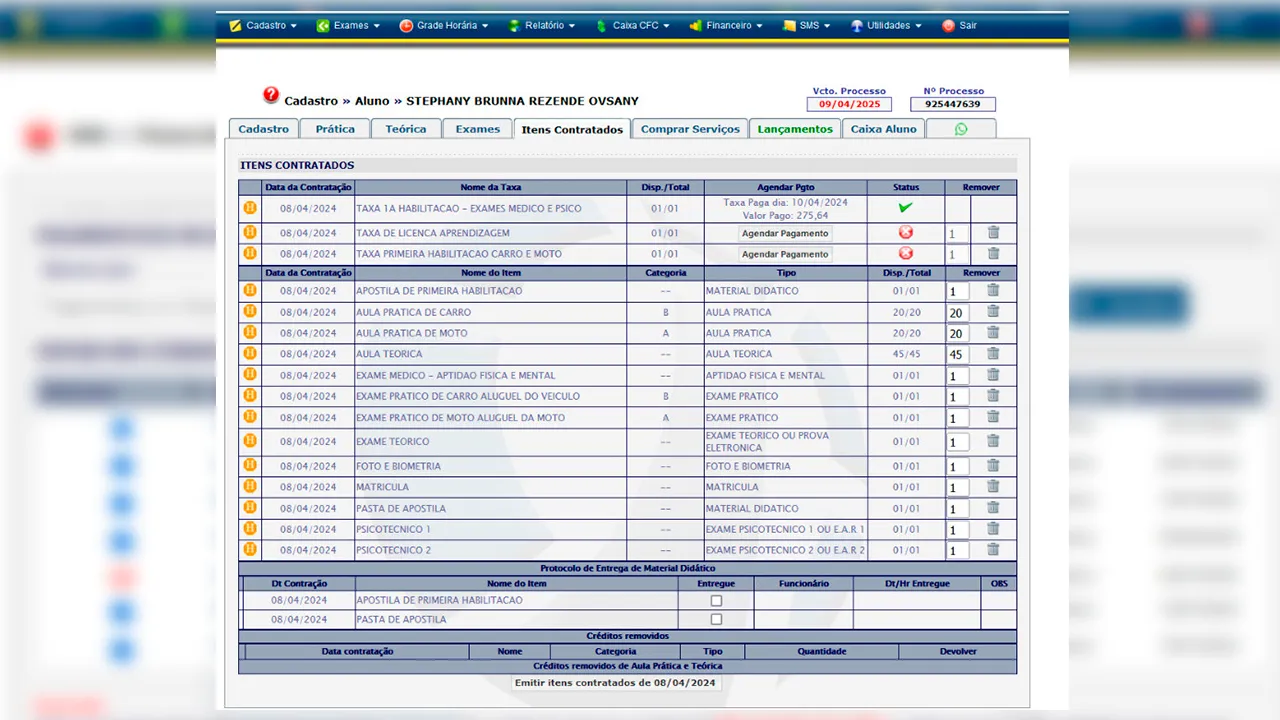Expand the Financeiro menu

[x=727, y=26]
